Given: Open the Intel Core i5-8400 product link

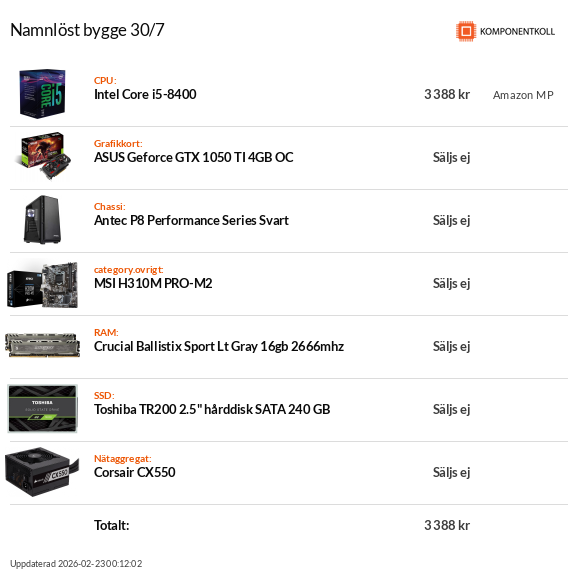Looking at the screenshot, I should (x=145, y=94).
